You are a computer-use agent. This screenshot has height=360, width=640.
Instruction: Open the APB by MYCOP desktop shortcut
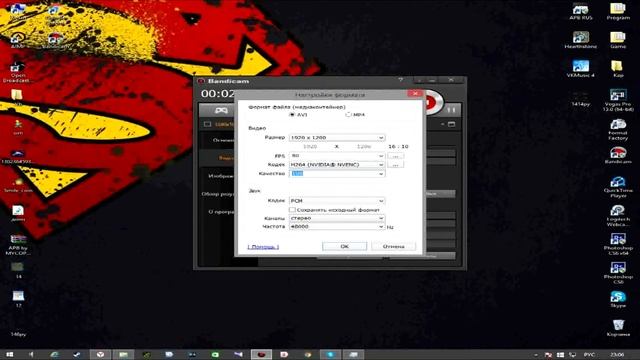point(18,245)
